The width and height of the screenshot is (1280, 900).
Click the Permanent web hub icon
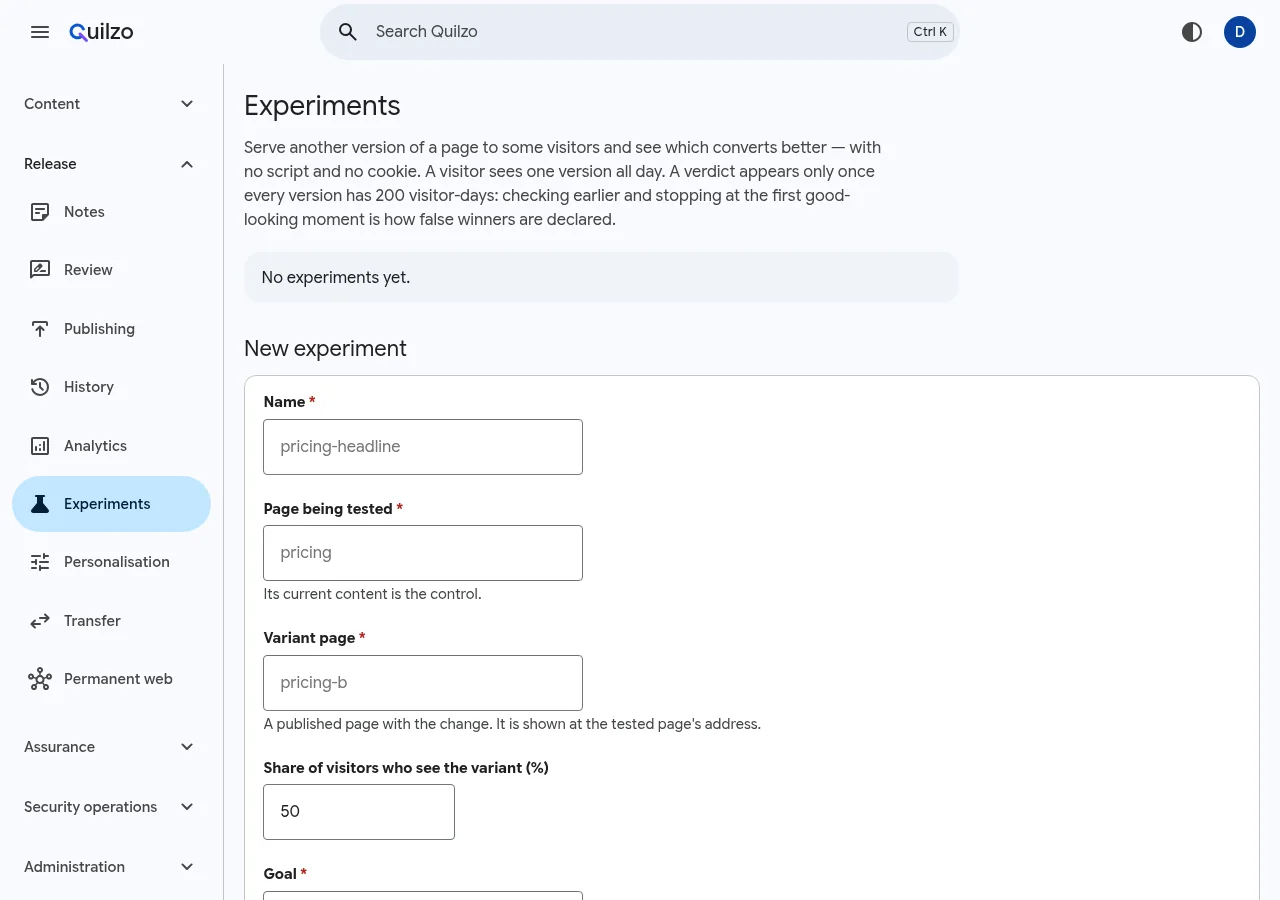[40, 679]
